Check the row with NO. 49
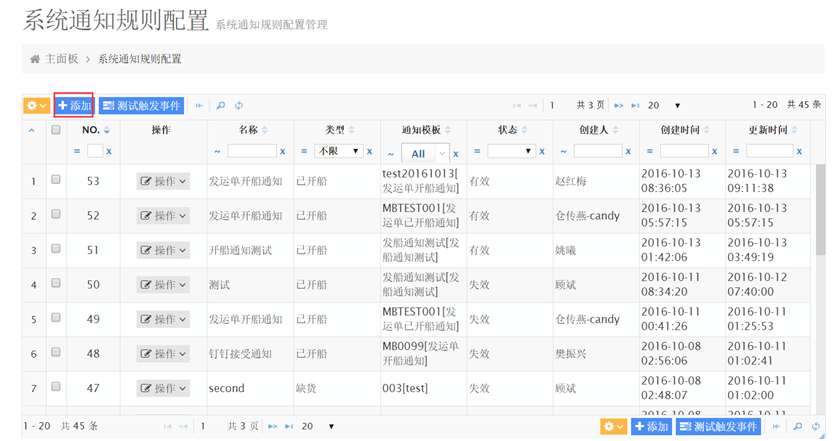 (x=56, y=317)
